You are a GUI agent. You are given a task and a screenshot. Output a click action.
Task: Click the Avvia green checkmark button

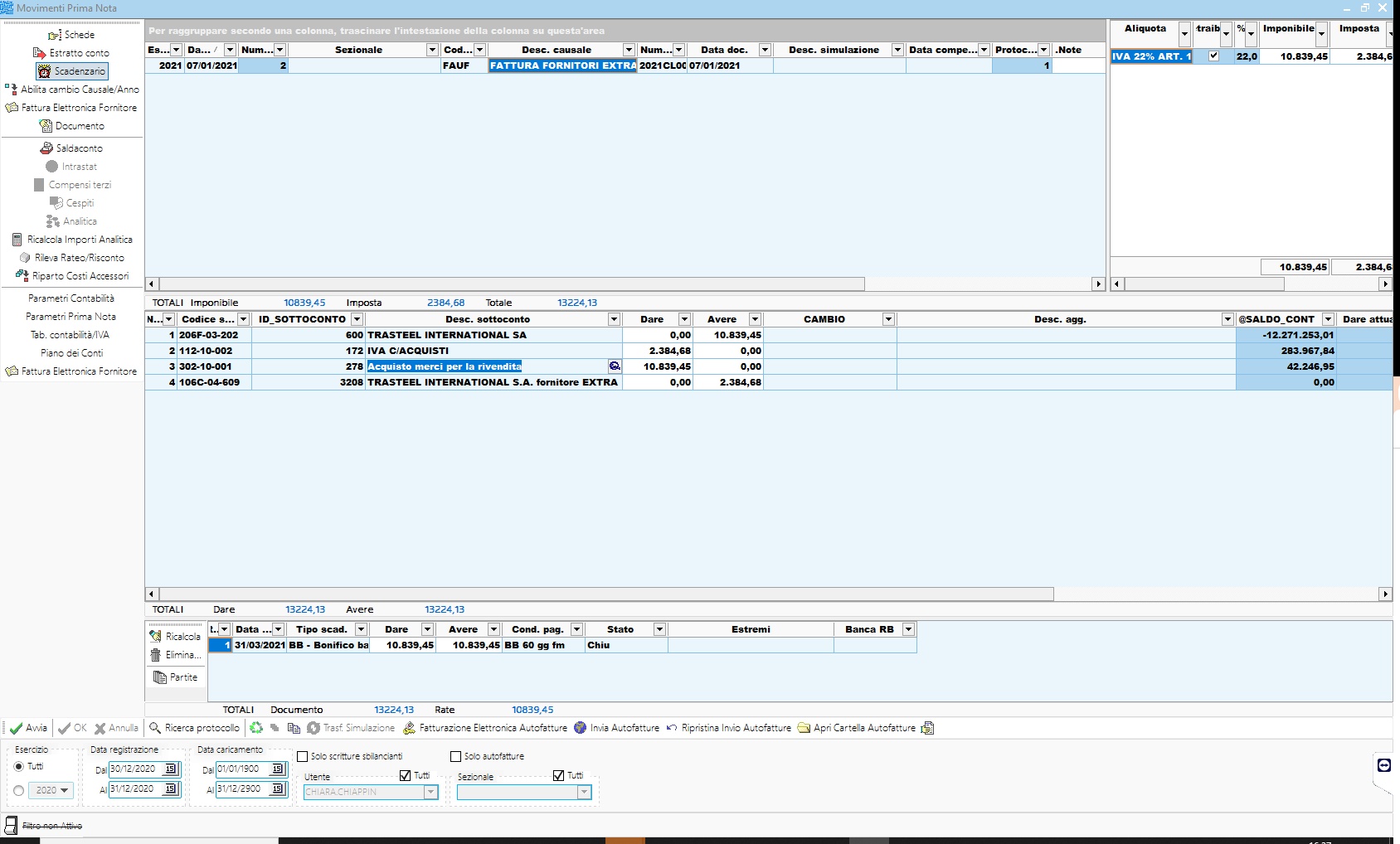coord(28,728)
